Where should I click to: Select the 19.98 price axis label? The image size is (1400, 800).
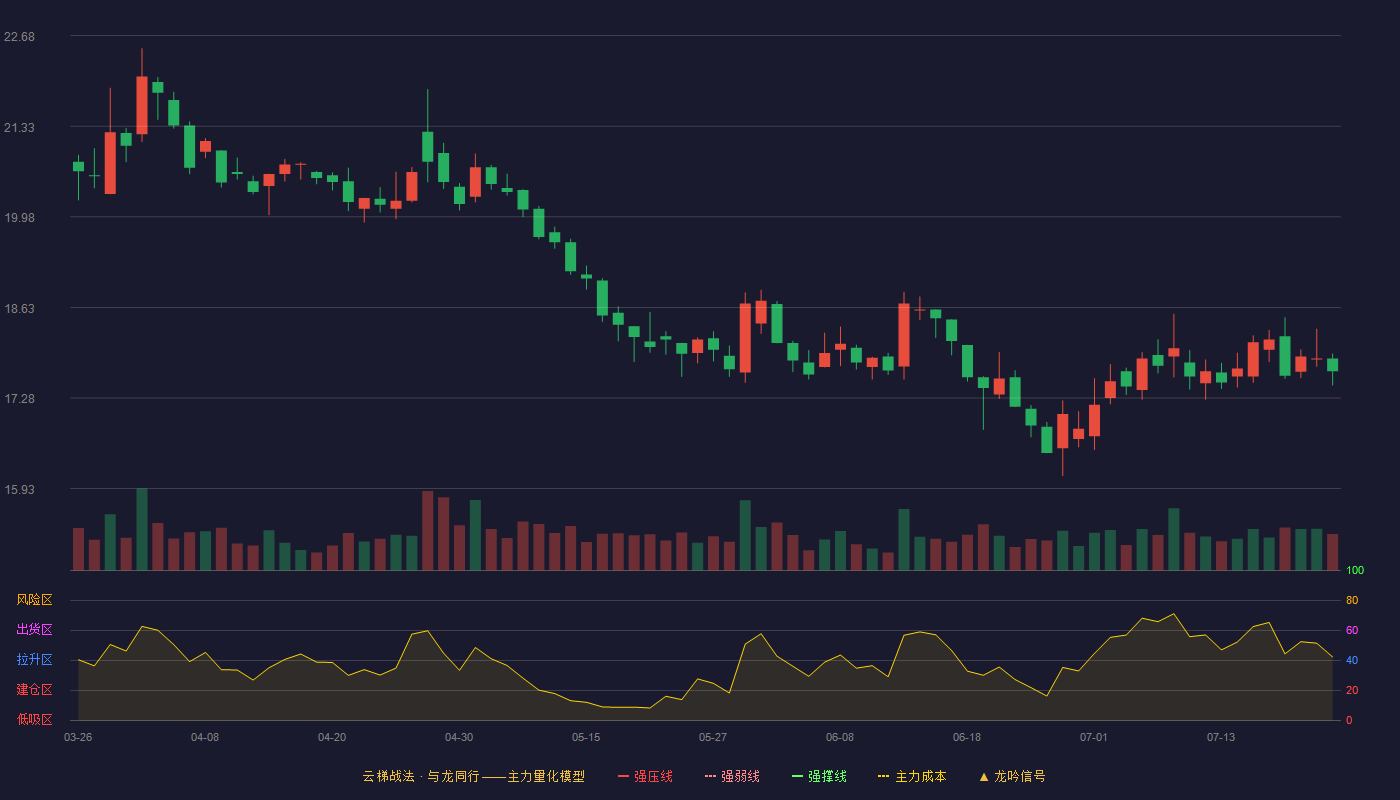[19, 218]
